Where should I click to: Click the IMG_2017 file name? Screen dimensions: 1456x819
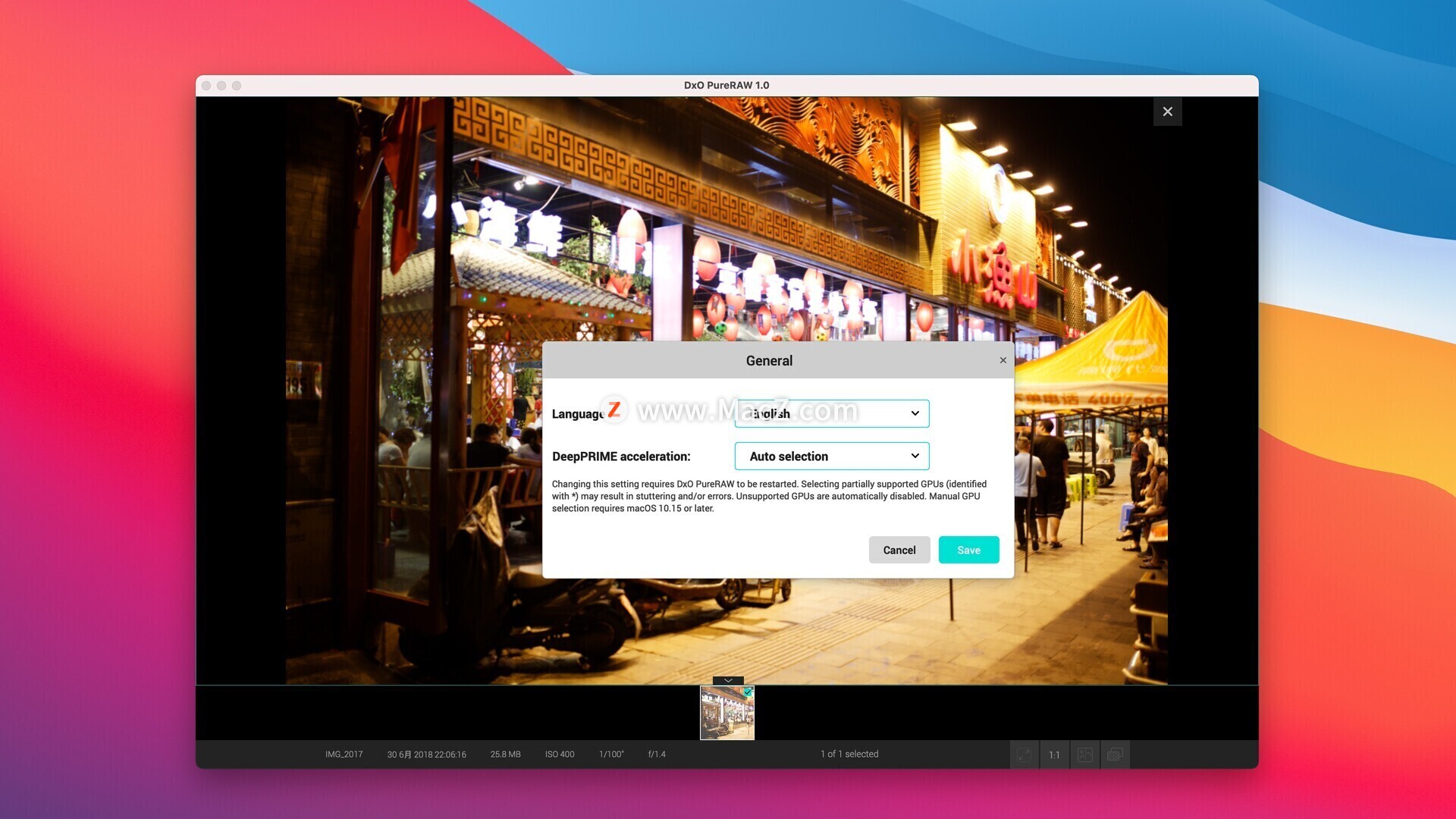(x=344, y=755)
